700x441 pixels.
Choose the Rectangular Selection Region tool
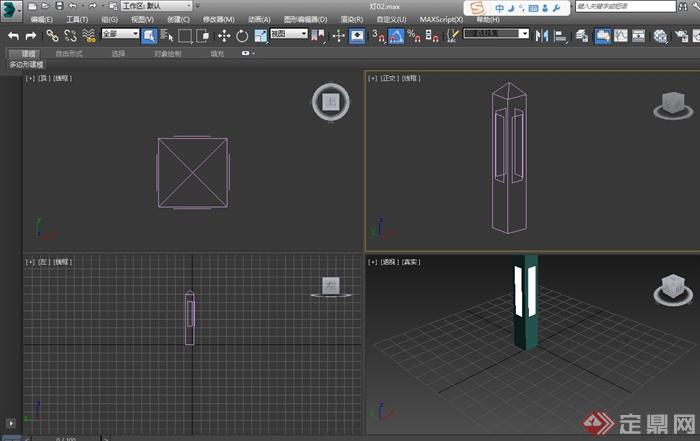185,35
